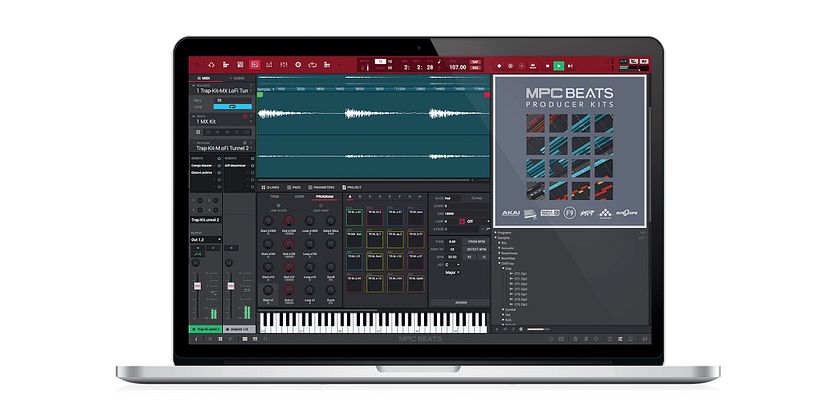Open the Out 1,2 output dropdown
This screenshot has width=820, height=409.
click(x=205, y=240)
